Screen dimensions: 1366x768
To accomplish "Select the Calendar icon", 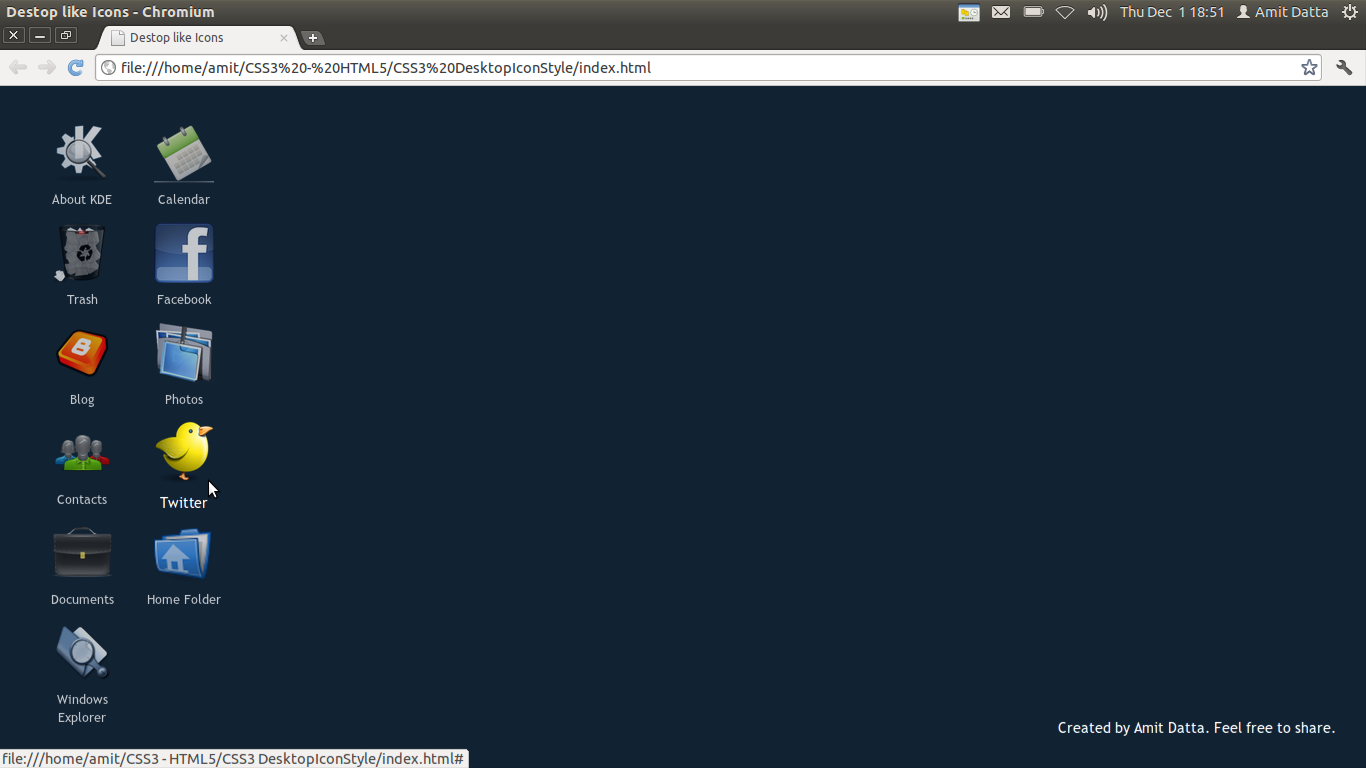I will [x=183, y=153].
